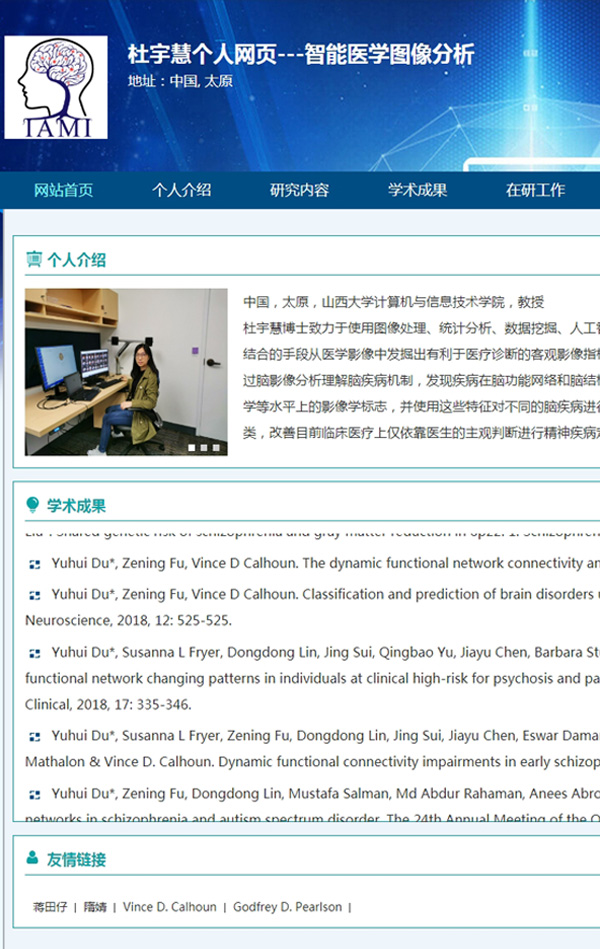
Task: Click the bullet icon for the 'dynamic functional network connectivity' entry
Action: (x=35, y=564)
